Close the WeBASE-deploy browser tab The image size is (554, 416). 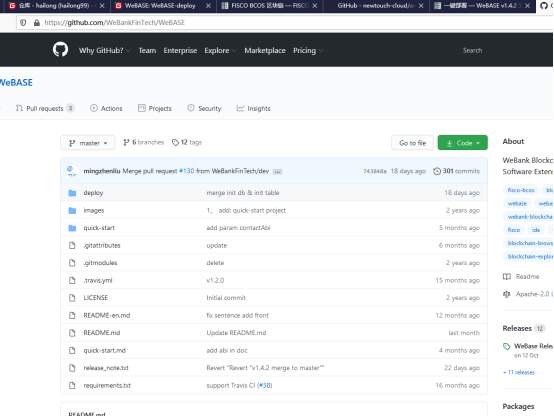[x=208, y=6]
